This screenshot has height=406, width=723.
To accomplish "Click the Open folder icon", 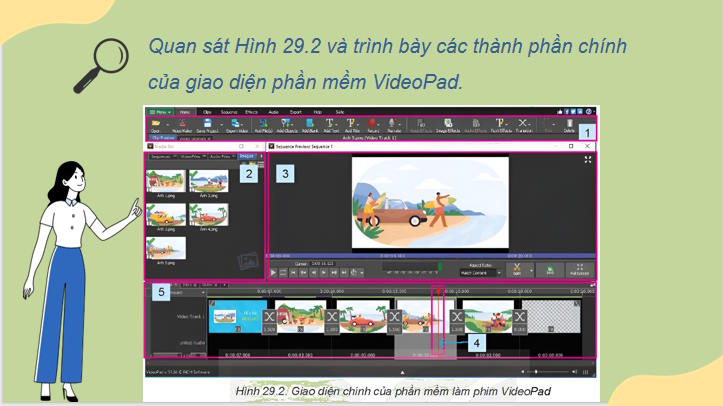I will pyautogui.click(x=156, y=124).
